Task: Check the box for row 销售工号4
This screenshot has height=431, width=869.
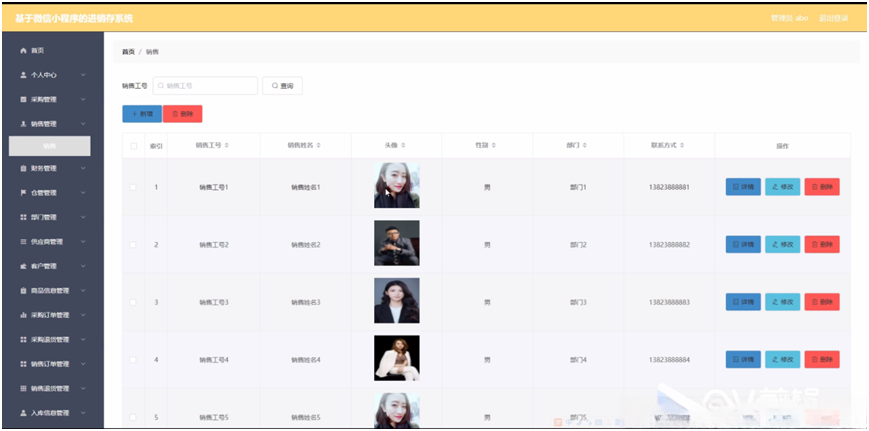Action: click(133, 360)
